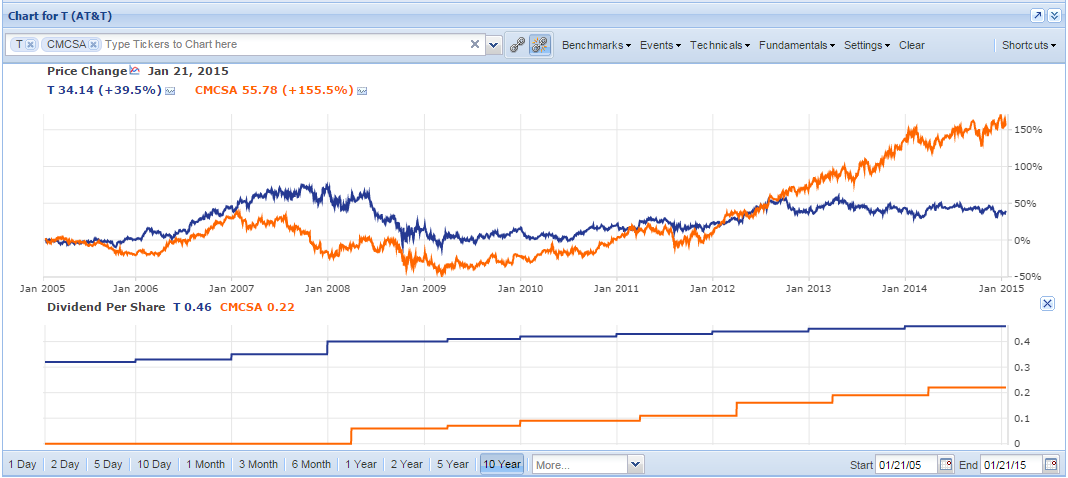Select the 10 Day range
The width and height of the screenshot is (1068, 478).
point(154,464)
